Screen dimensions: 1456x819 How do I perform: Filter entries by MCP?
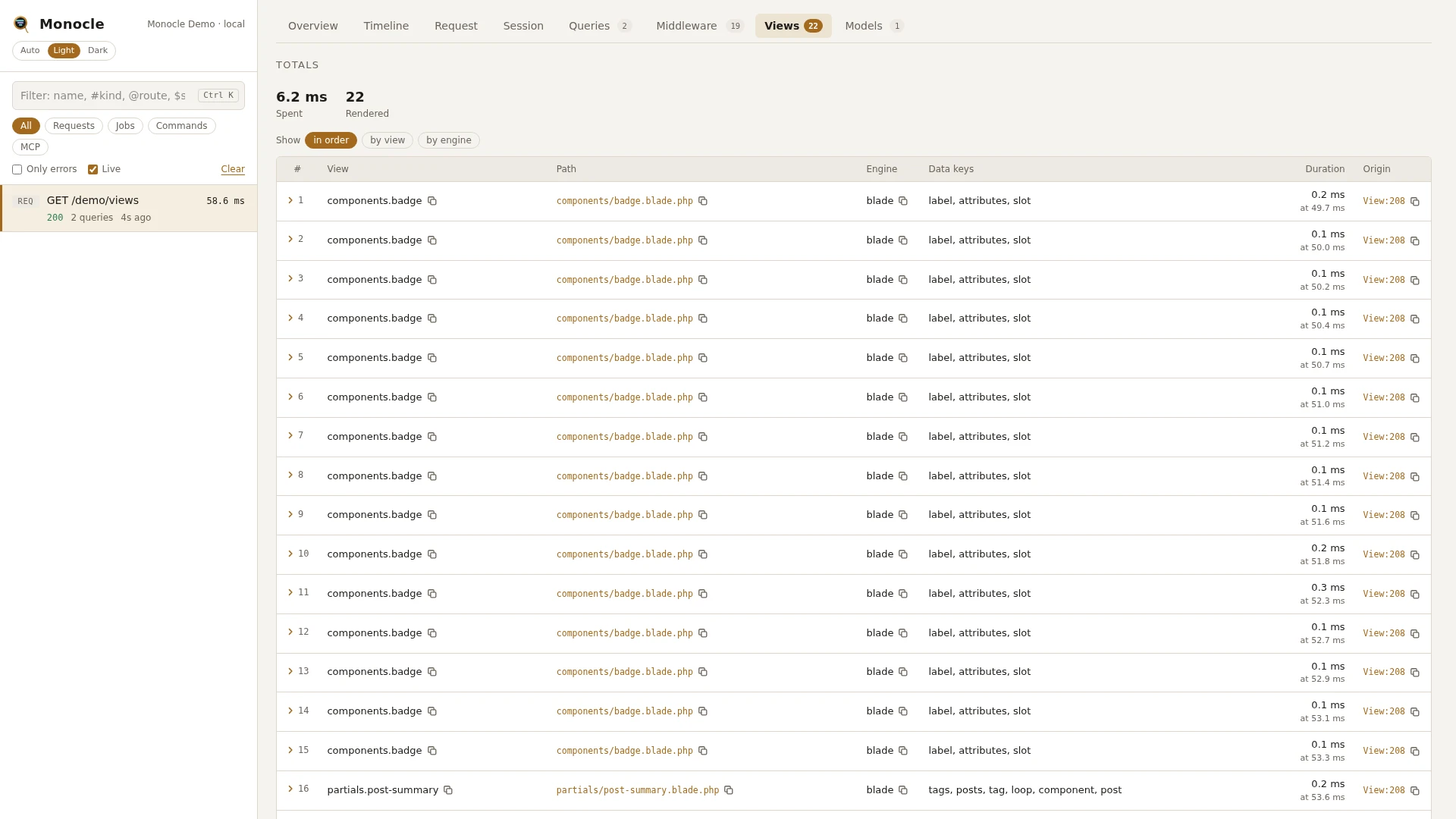coord(30,147)
